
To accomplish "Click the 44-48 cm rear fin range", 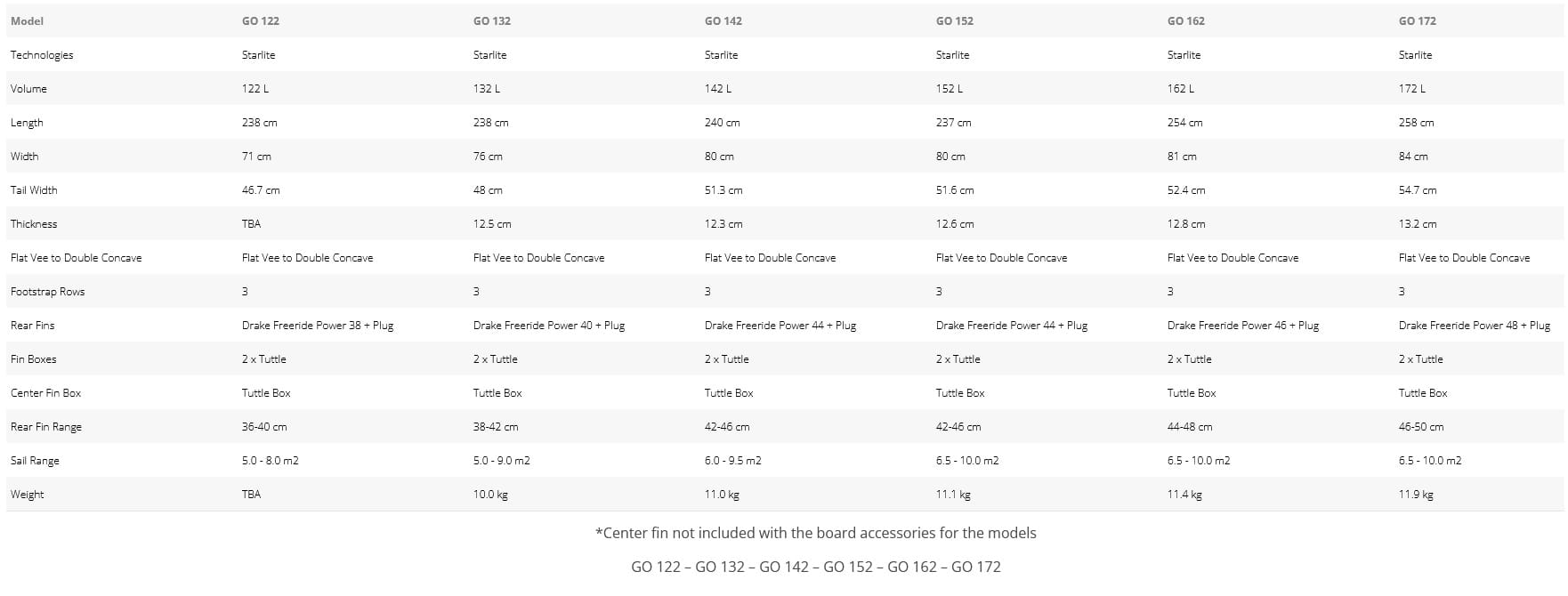I will tap(1190, 427).
